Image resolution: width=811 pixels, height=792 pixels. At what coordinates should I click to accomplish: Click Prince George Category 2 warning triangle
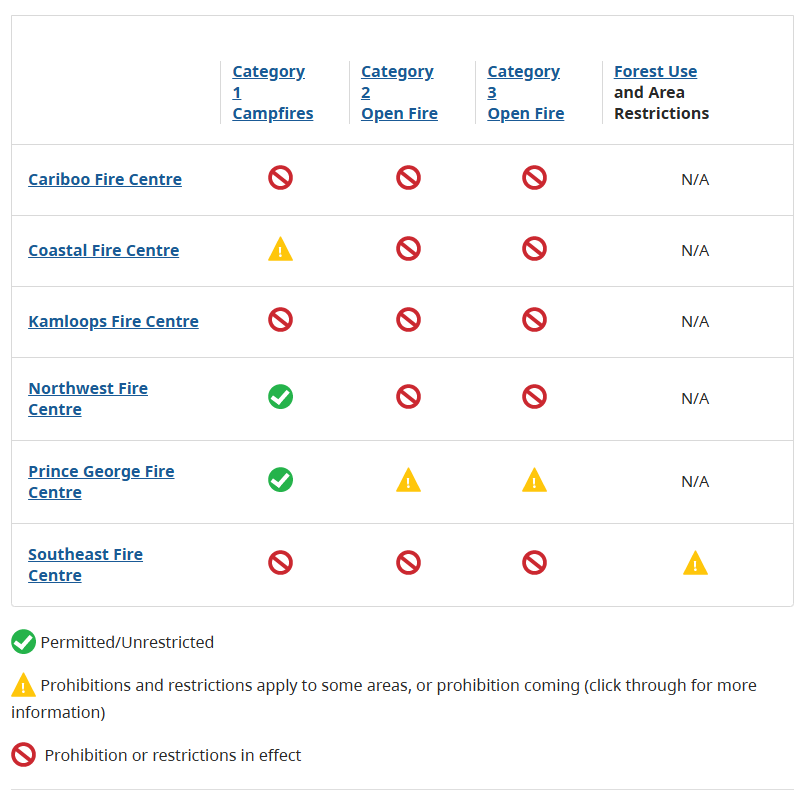(x=408, y=480)
